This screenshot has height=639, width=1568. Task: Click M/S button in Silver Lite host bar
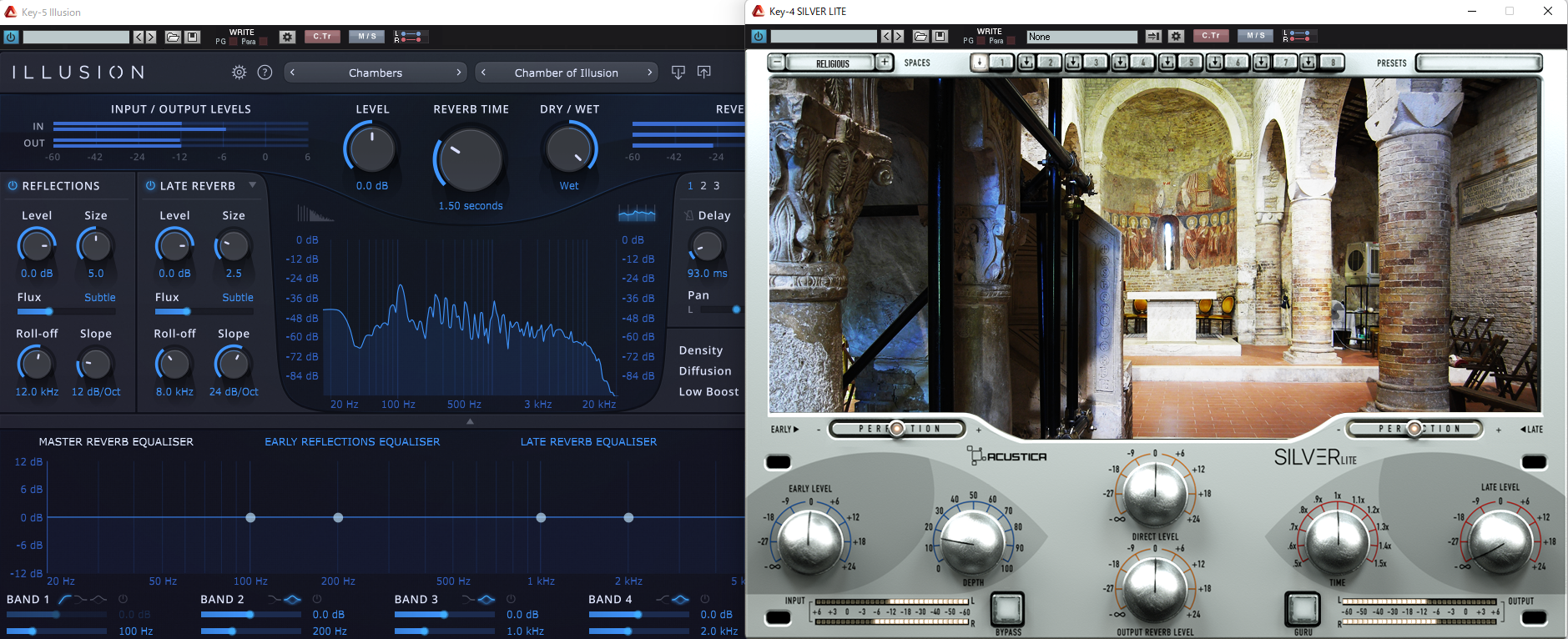click(x=1256, y=36)
